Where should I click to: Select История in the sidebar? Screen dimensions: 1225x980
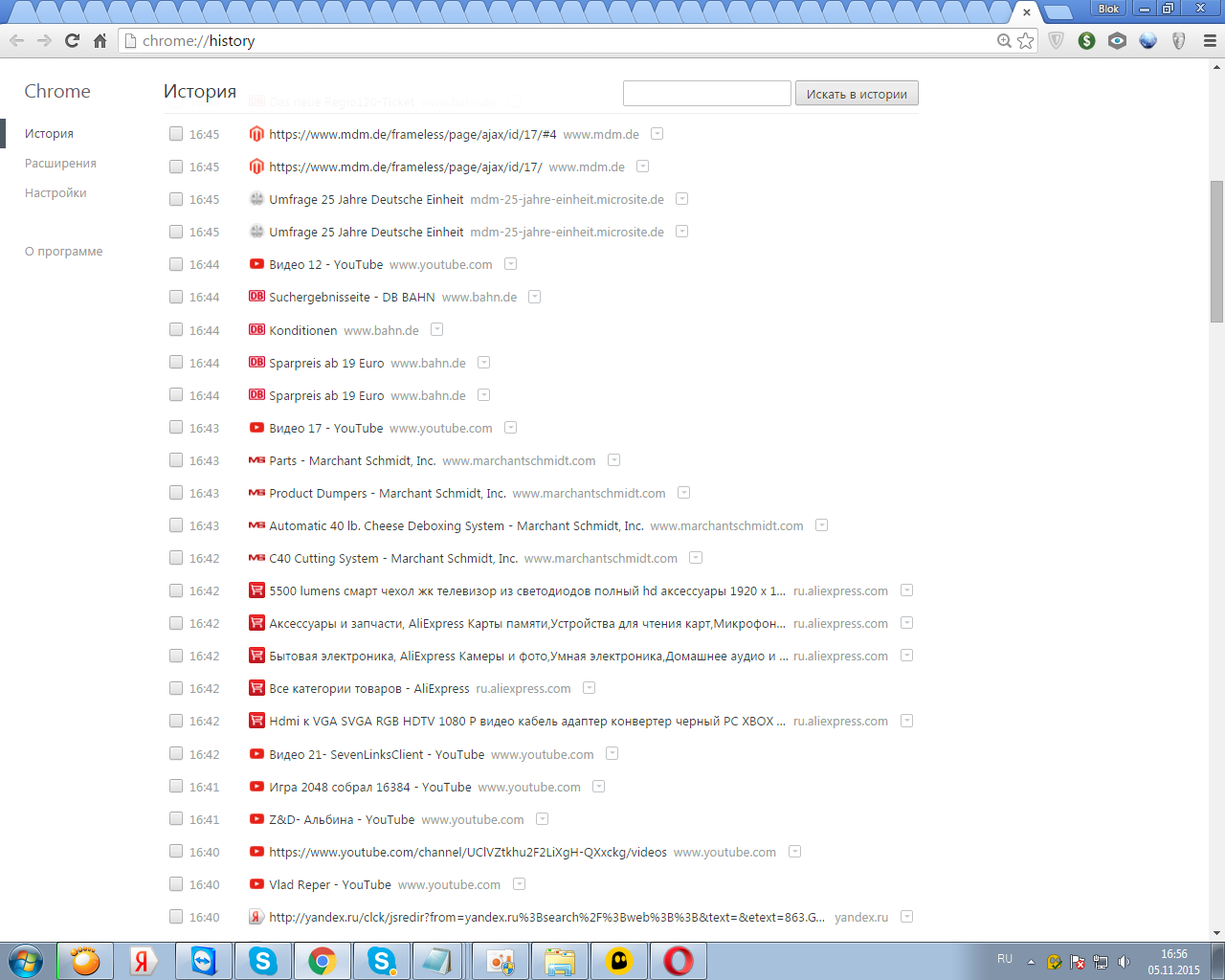(x=49, y=134)
